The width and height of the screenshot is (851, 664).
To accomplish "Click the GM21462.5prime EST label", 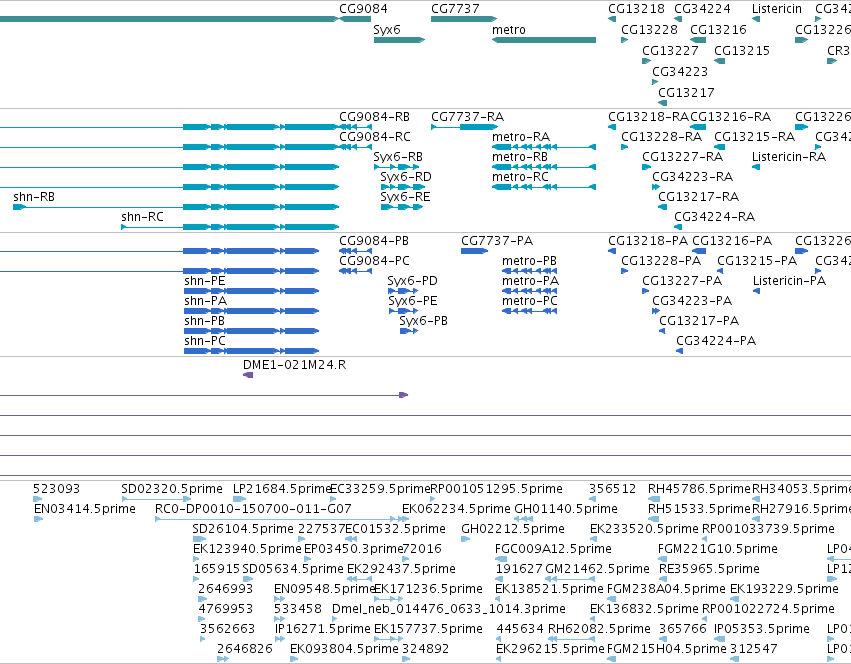I will 597,570.
